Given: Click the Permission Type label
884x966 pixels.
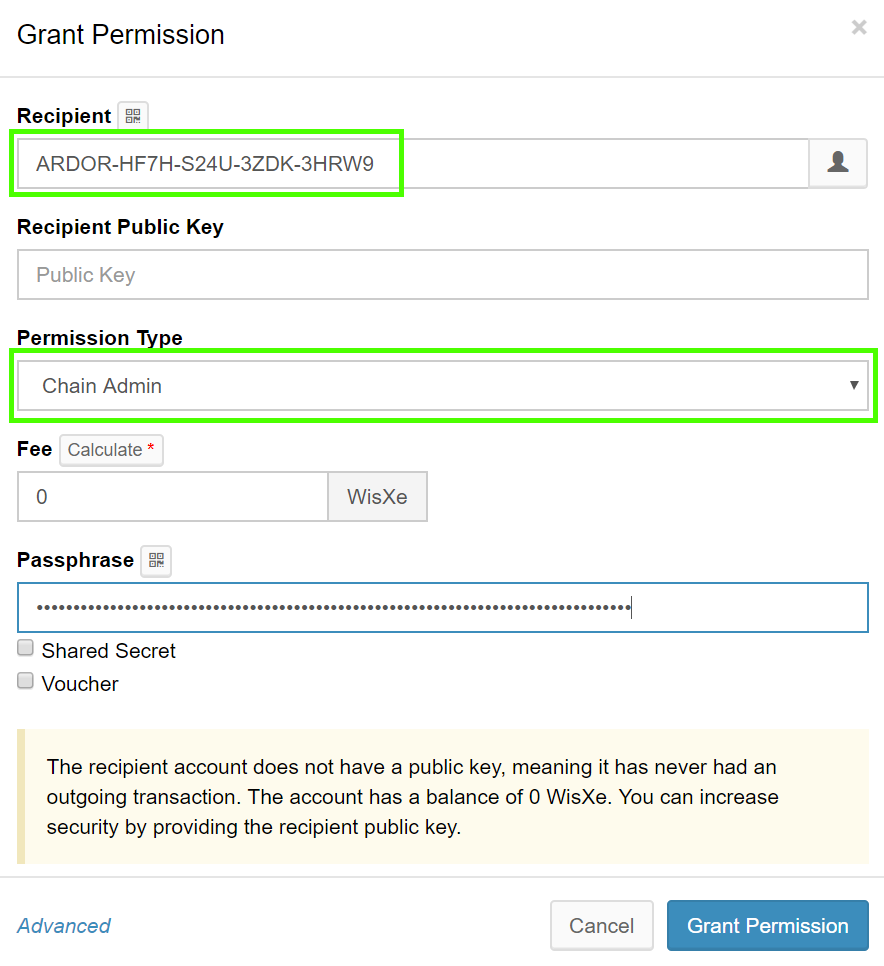Looking at the screenshot, I should point(100,338).
